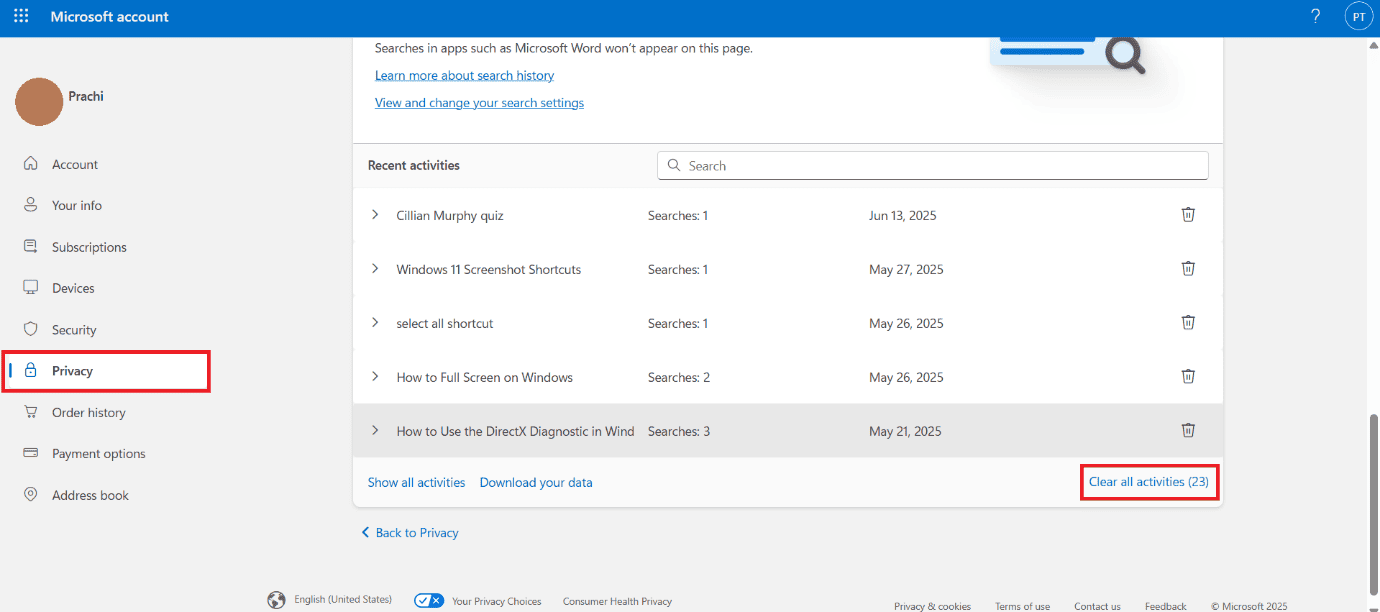Open the PT account avatar menu
The height and width of the screenshot is (612, 1380).
click(x=1358, y=17)
